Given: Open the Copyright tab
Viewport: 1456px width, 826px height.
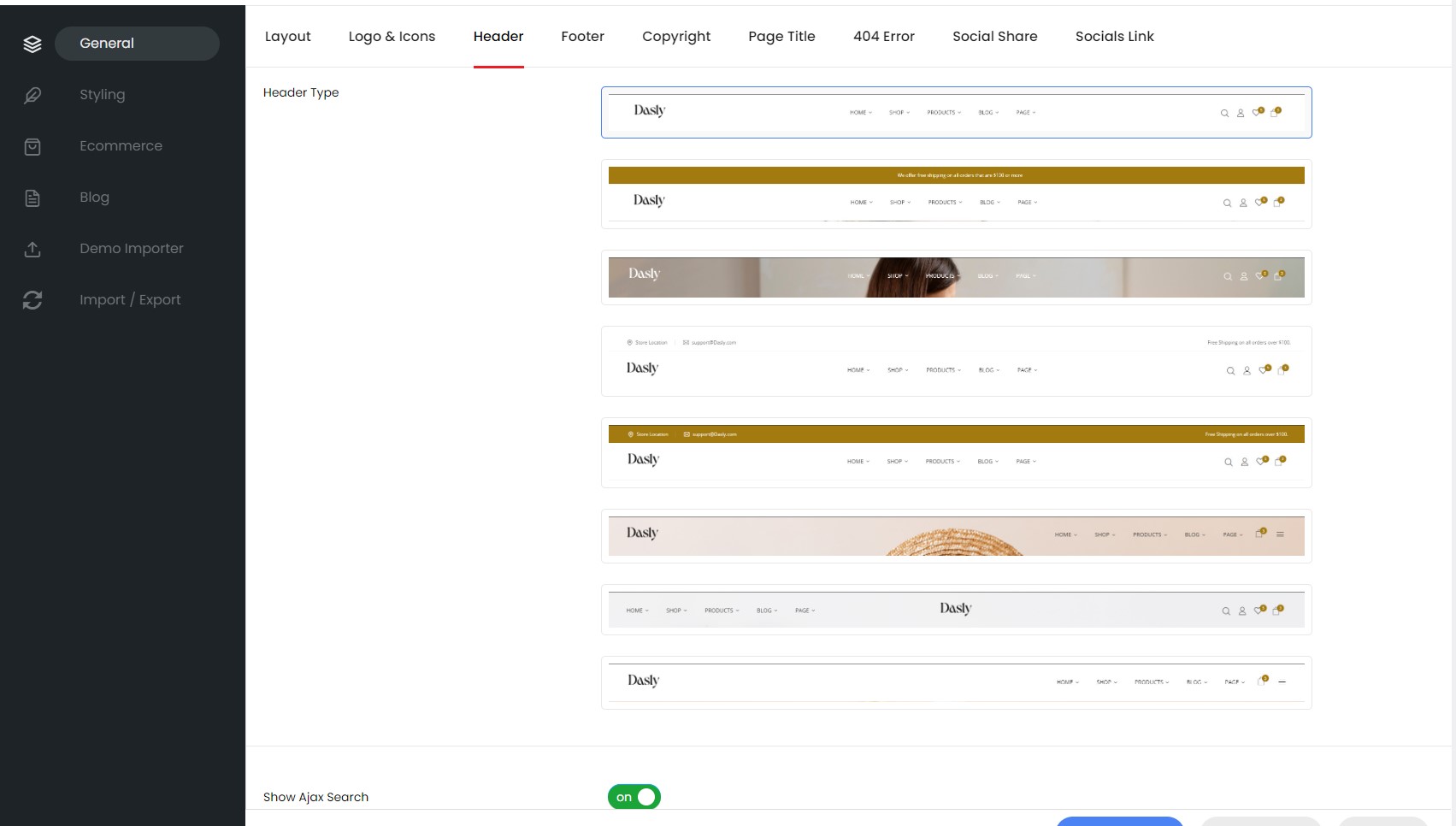Looking at the screenshot, I should pos(676,37).
